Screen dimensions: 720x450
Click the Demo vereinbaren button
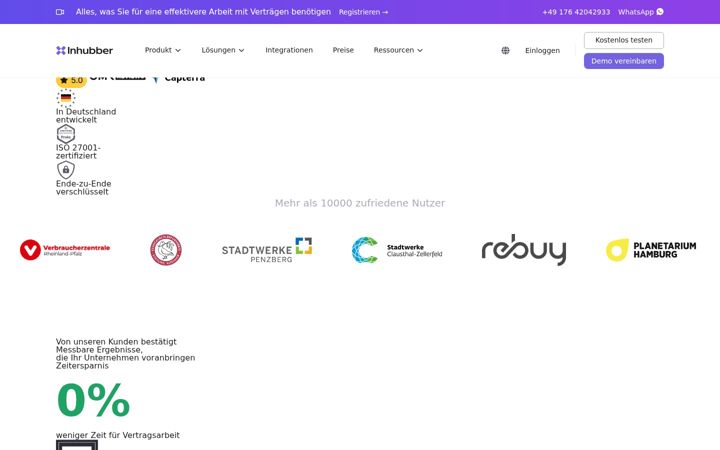(624, 61)
